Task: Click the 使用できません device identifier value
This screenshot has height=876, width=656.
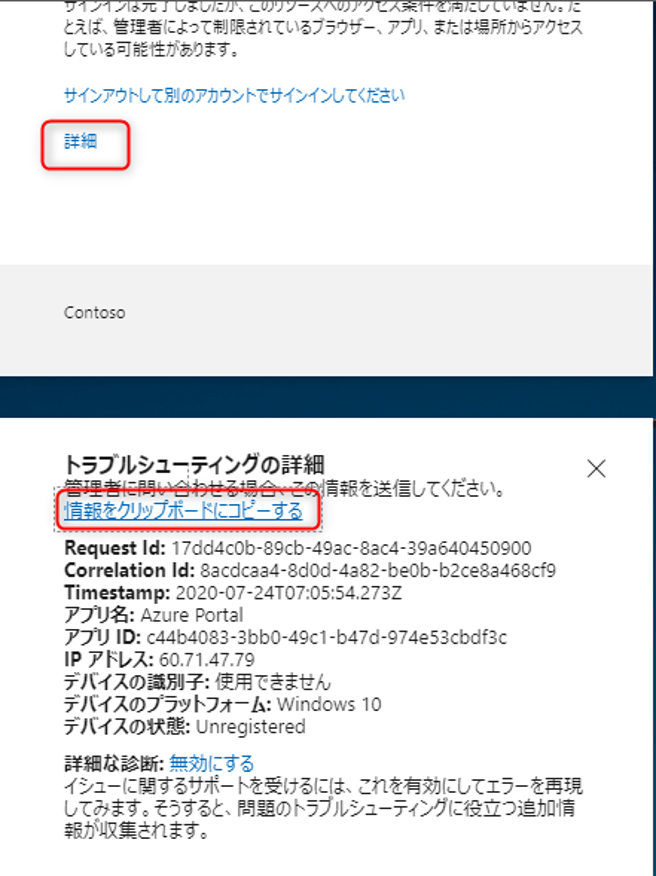Action: 273,682
